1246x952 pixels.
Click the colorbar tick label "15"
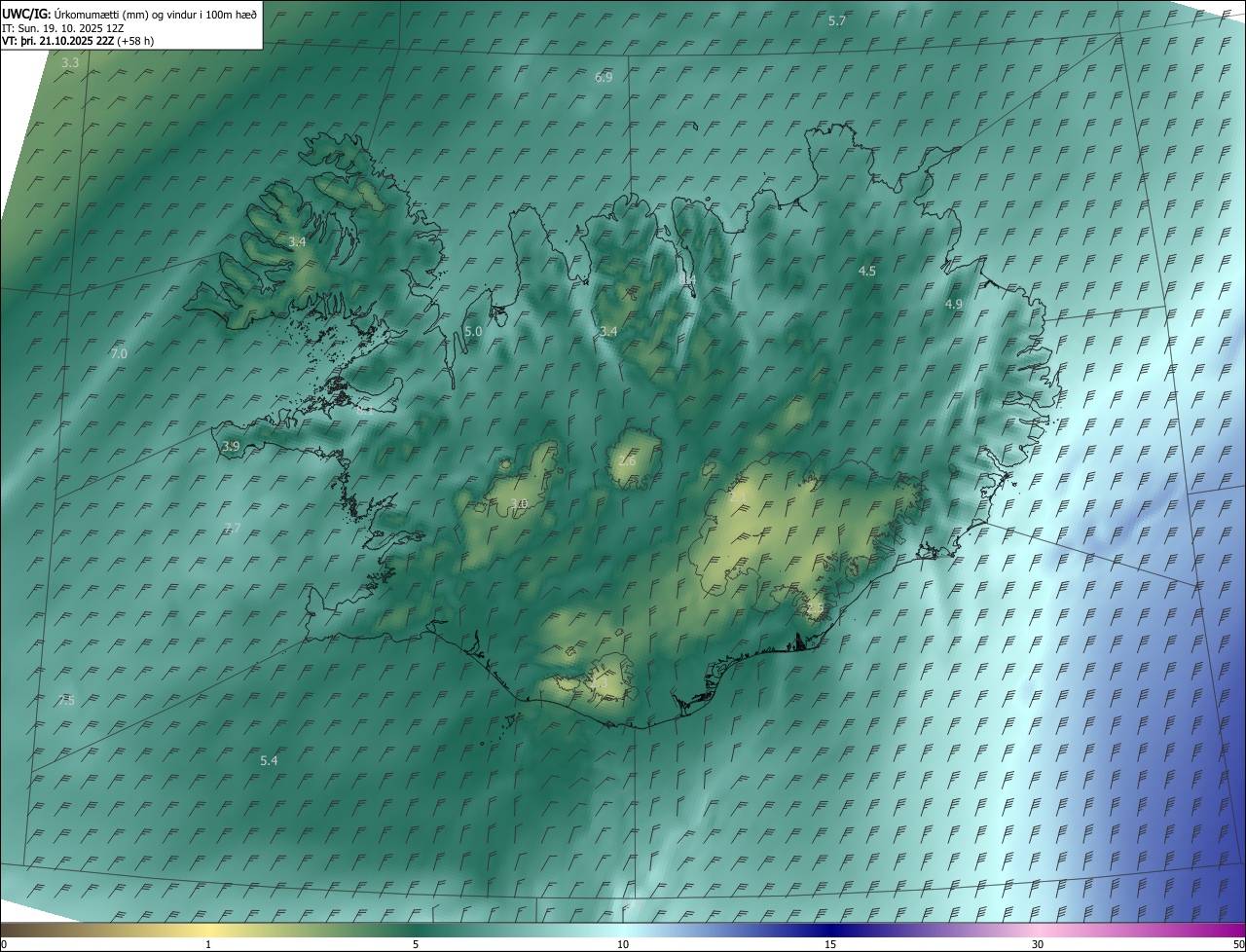tap(830, 945)
